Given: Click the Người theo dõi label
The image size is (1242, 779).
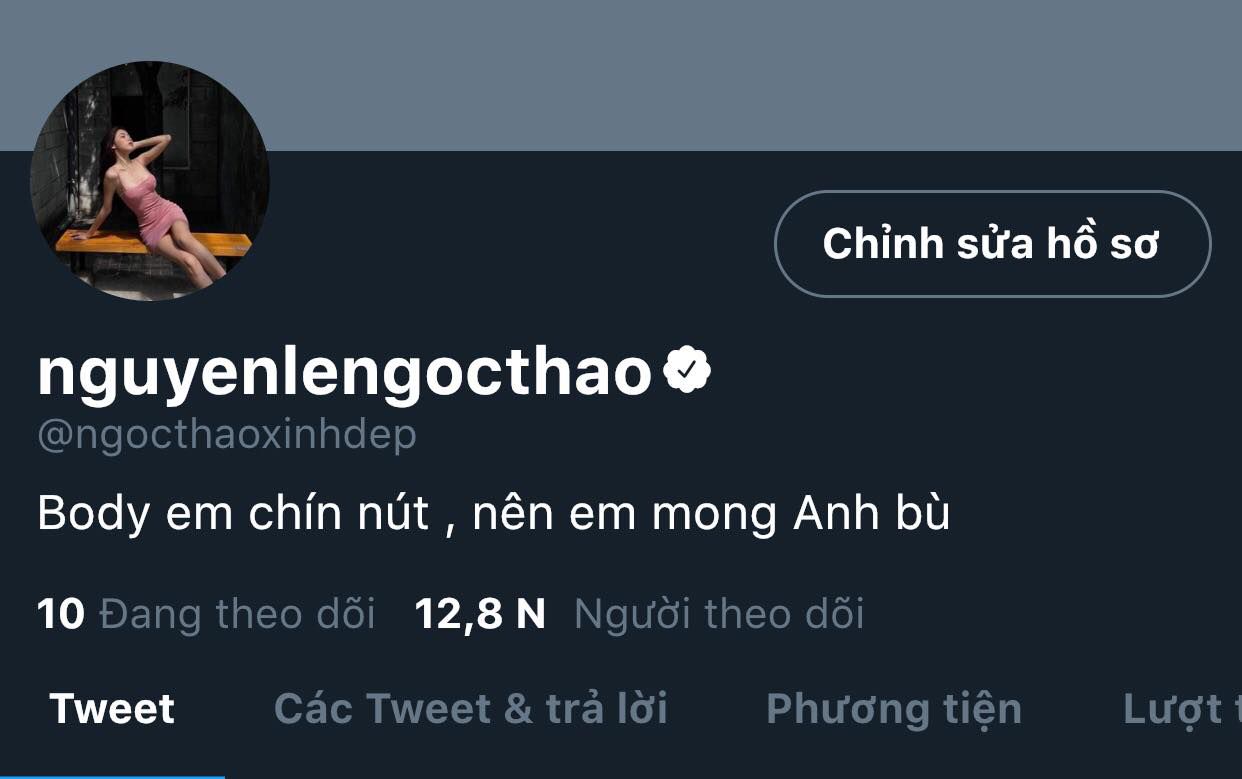Looking at the screenshot, I should coord(719,614).
